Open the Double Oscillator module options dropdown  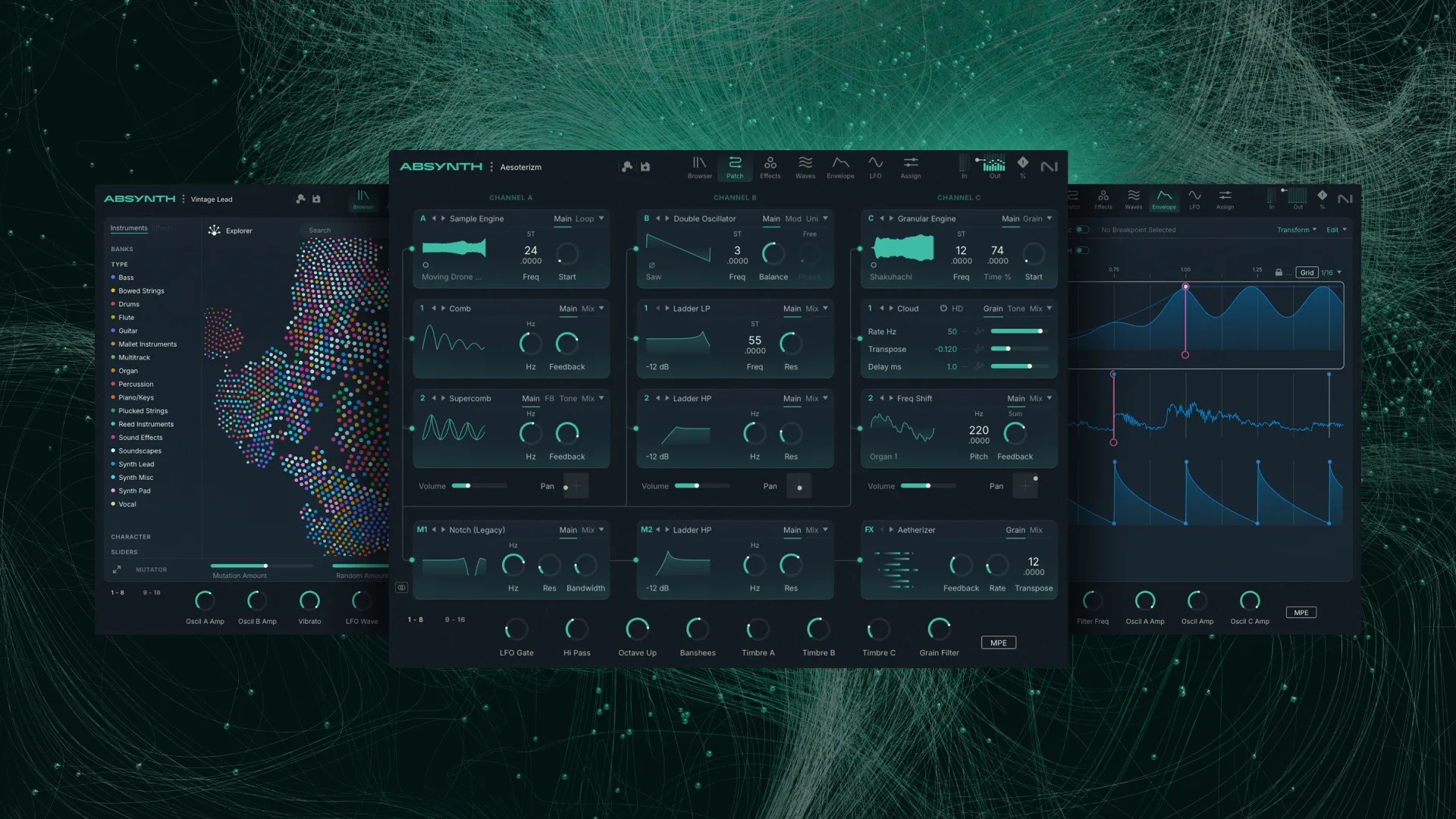tap(825, 218)
